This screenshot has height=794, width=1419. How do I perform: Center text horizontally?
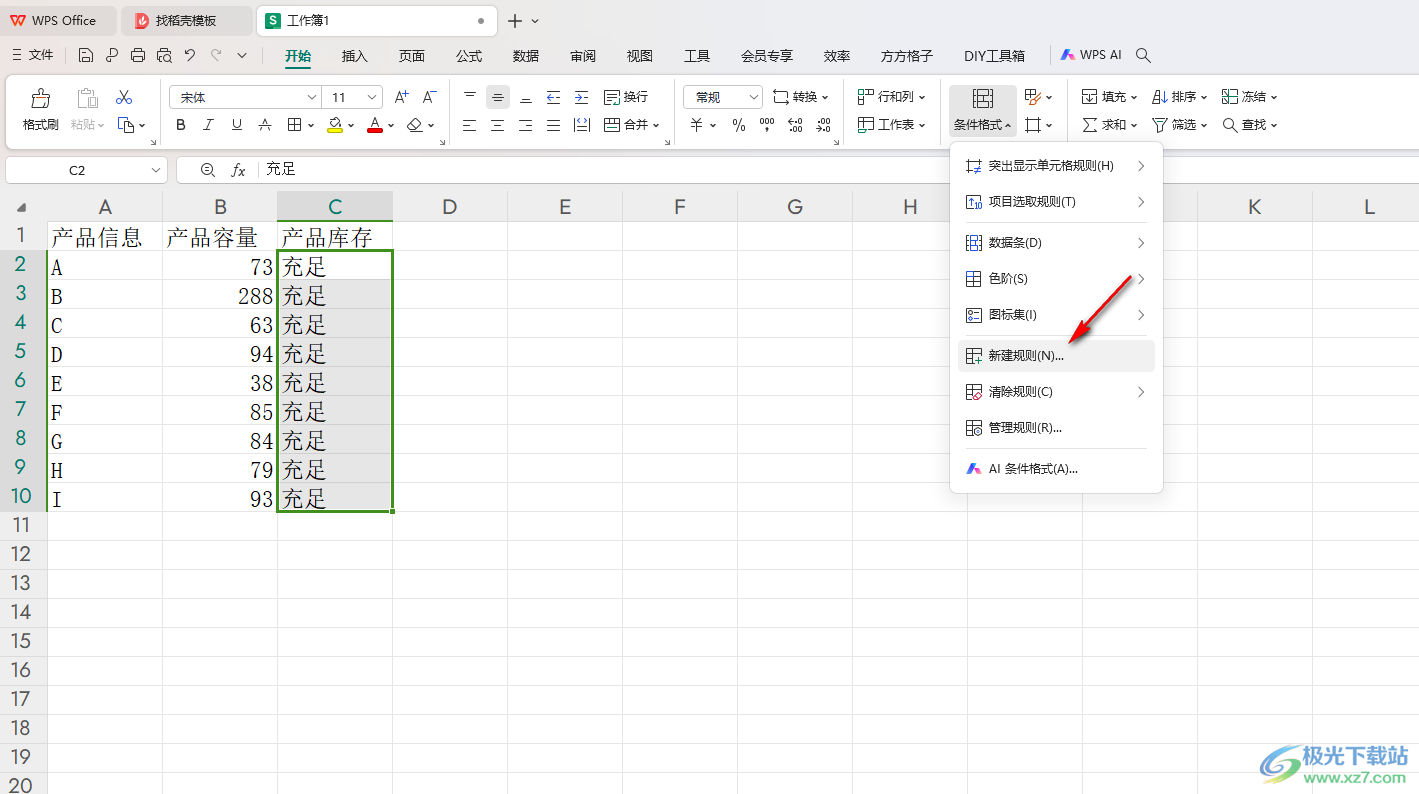coord(498,125)
